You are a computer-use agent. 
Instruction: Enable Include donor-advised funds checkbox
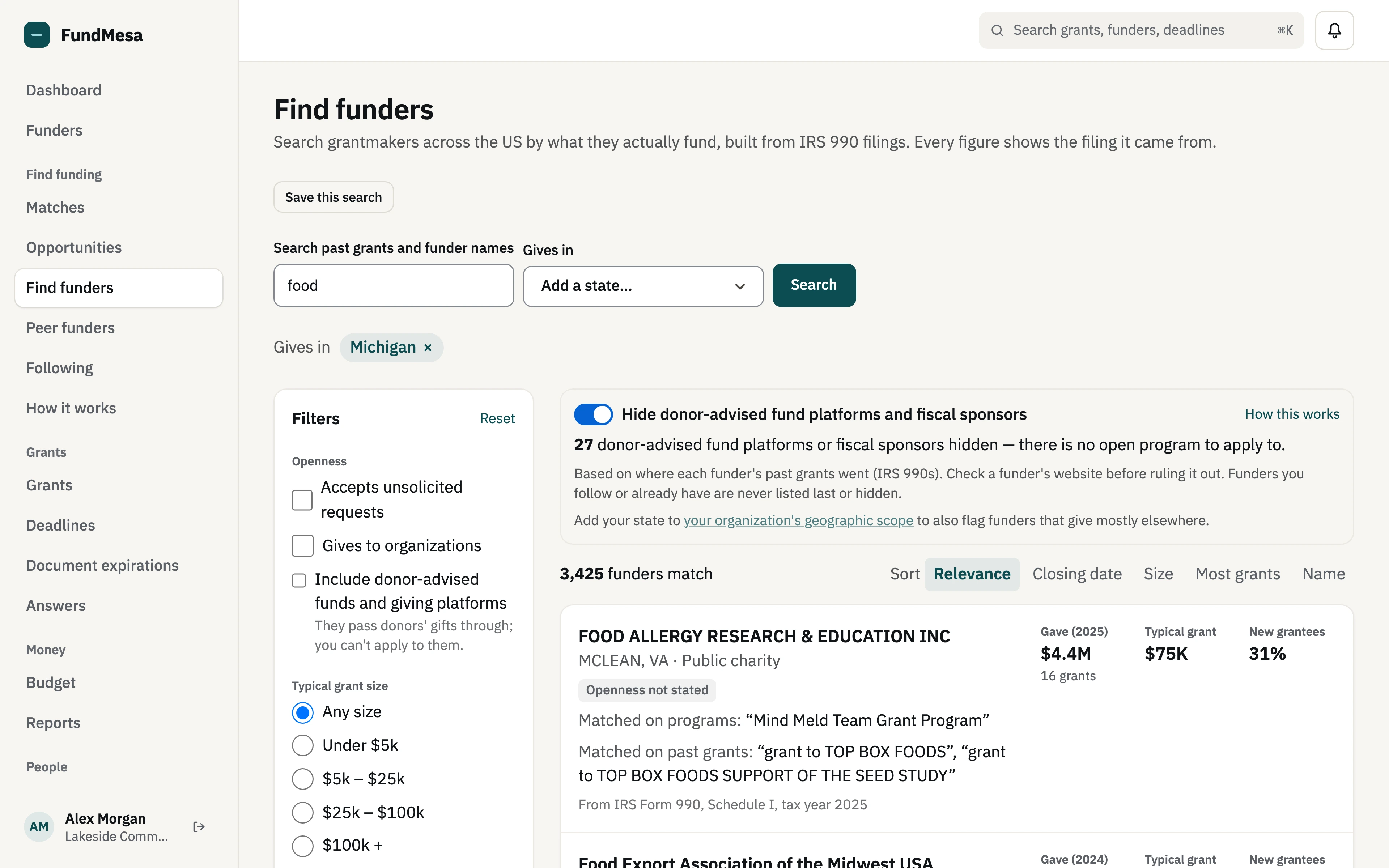pyautogui.click(x=299, y=580)
